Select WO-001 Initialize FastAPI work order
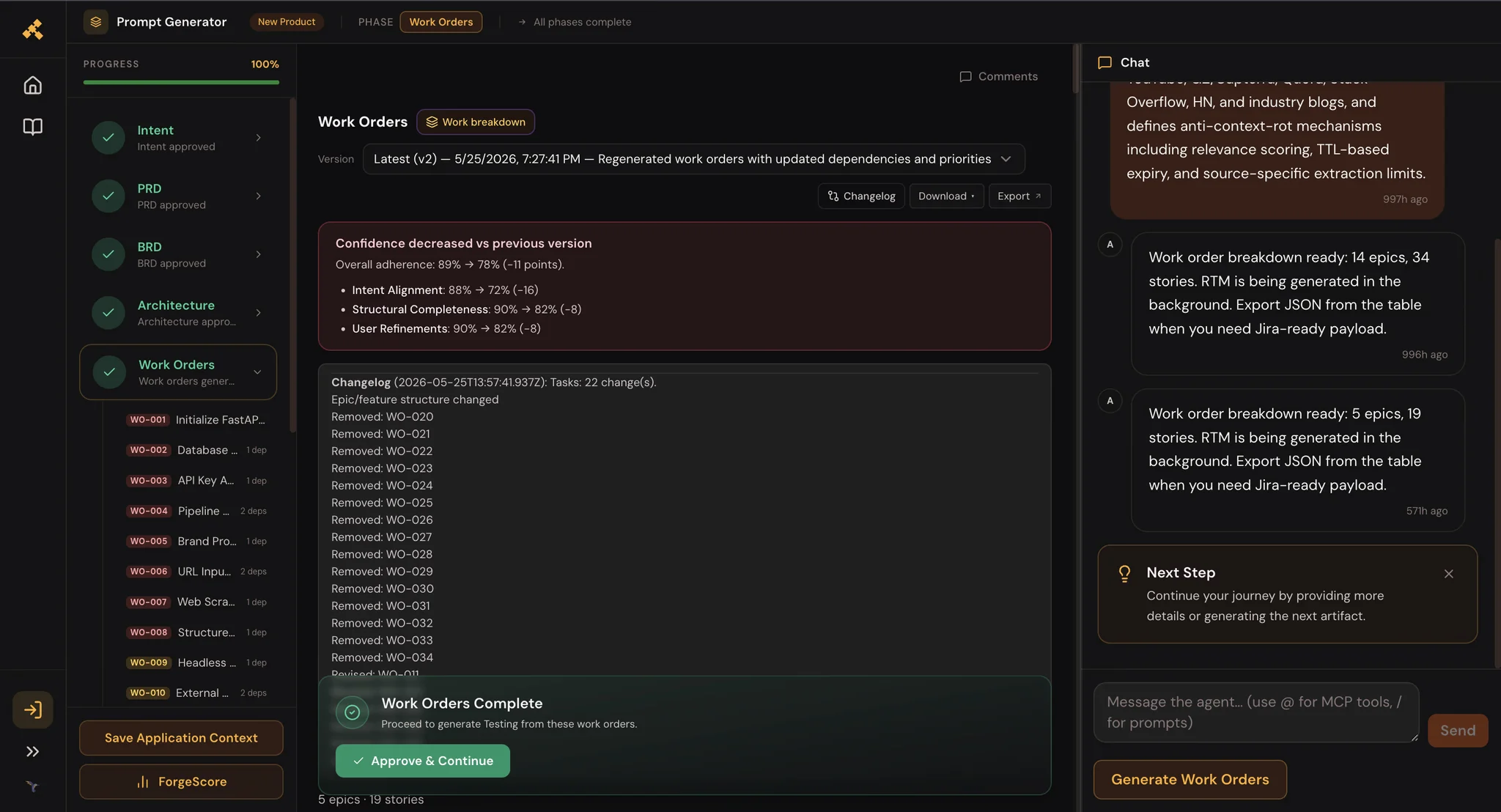The image size is (1501, 812). (x=196, y=420)
